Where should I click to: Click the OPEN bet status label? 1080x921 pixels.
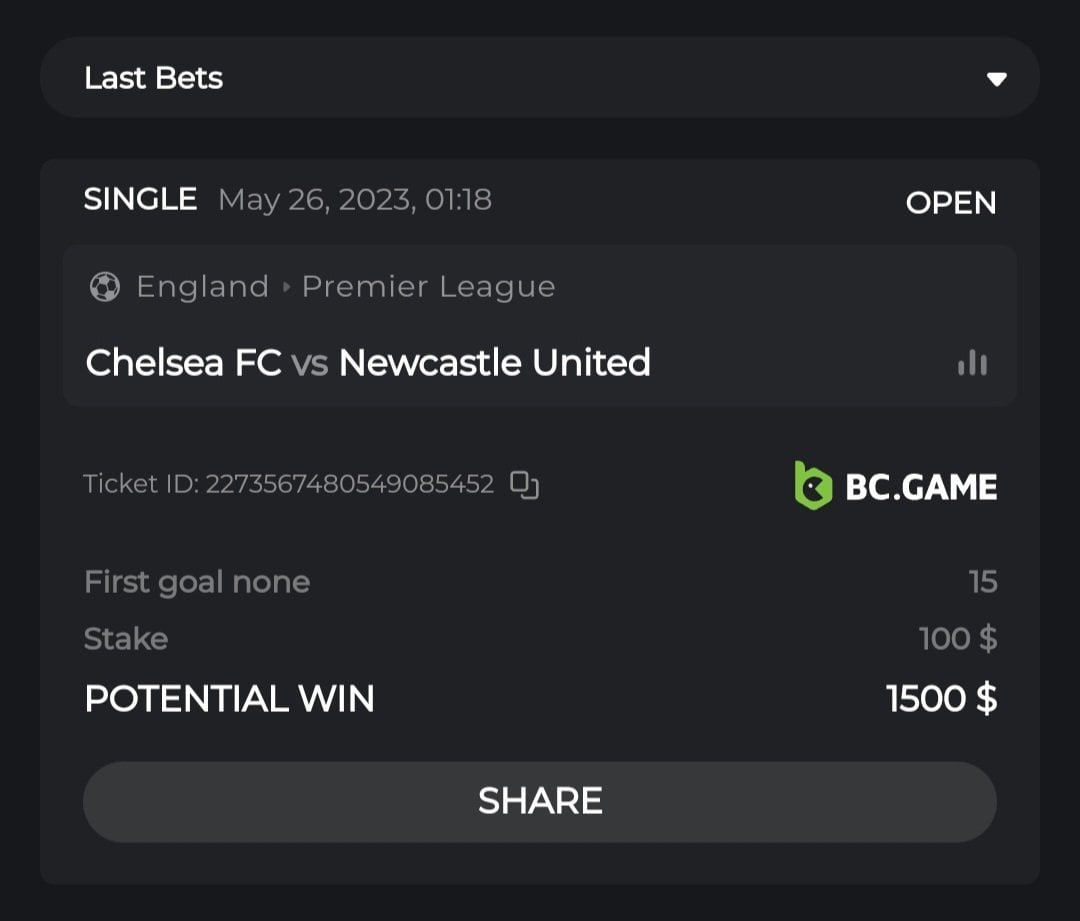950,203
